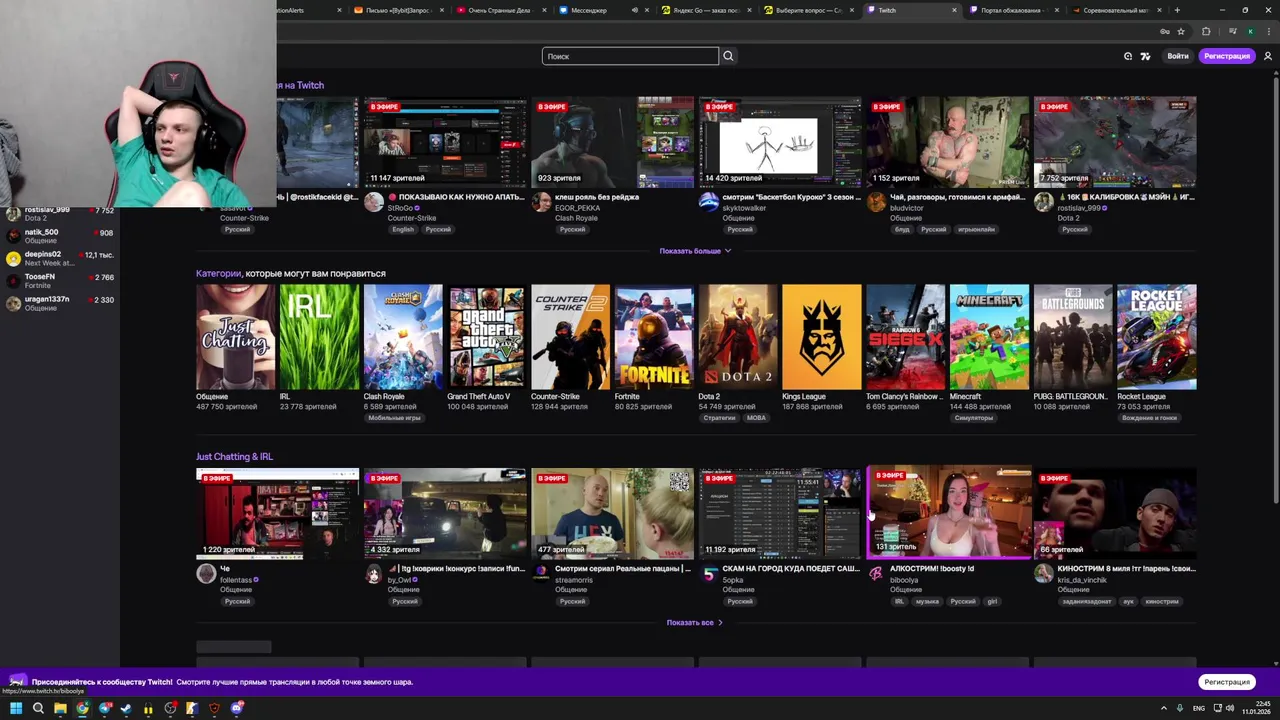This screenshot has height=720, width=1280.
Task: Open follentass streamer avatar
Action: coord(206,573)
